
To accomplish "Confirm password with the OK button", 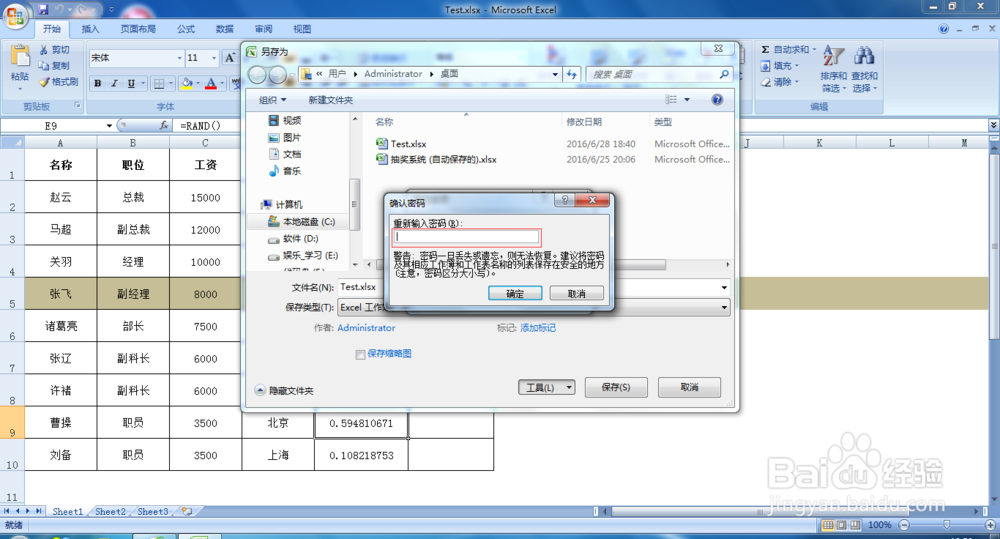I will point(515,293).
